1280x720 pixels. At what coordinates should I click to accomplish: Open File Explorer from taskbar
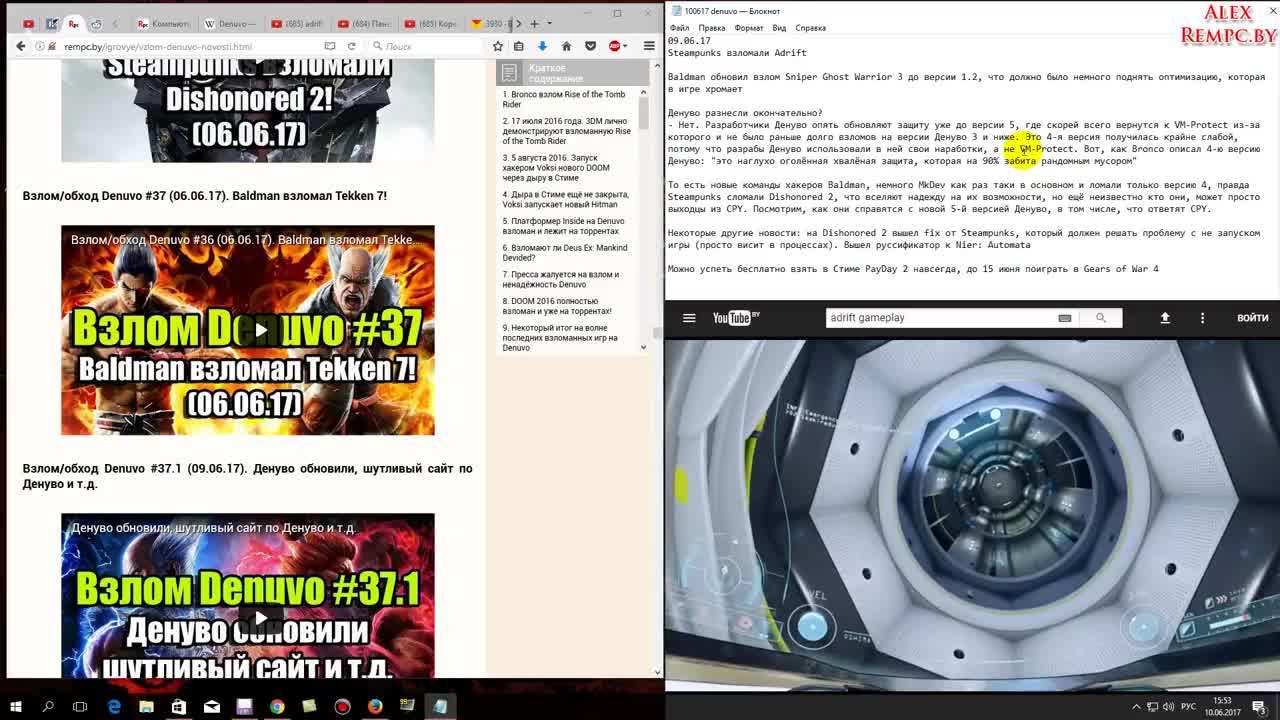tap(146, 707)
